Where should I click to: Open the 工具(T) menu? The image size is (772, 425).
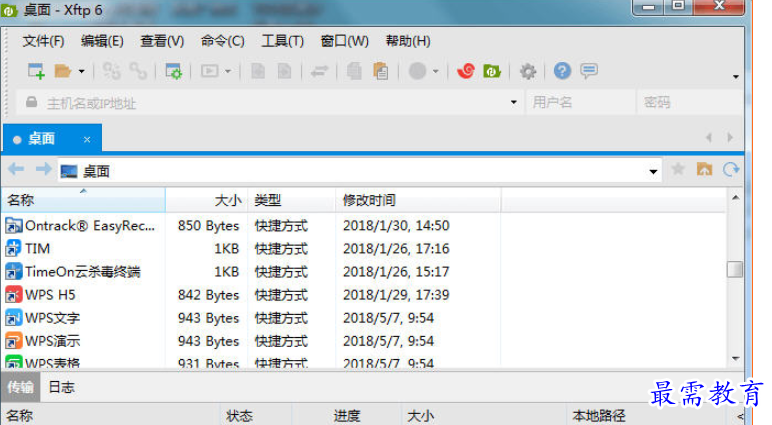pos(282,41)
